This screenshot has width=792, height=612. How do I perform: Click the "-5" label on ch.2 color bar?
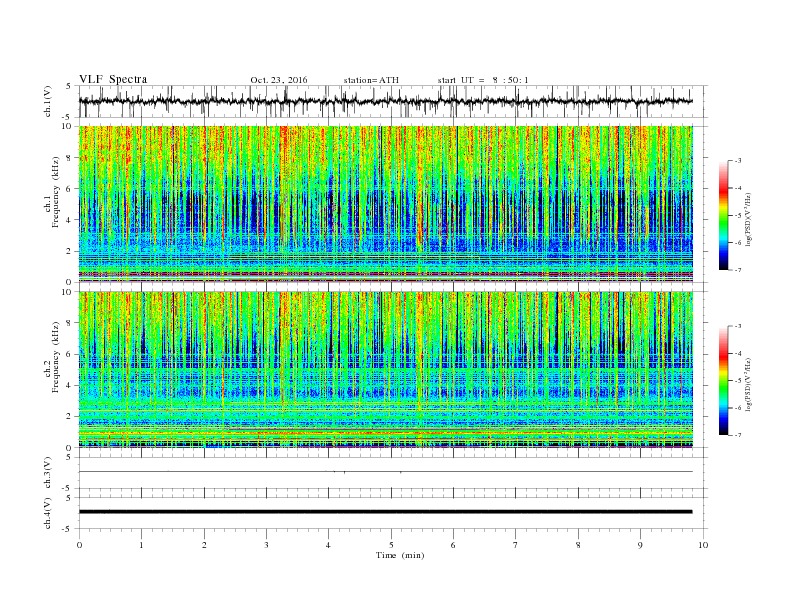coord(737,381)
